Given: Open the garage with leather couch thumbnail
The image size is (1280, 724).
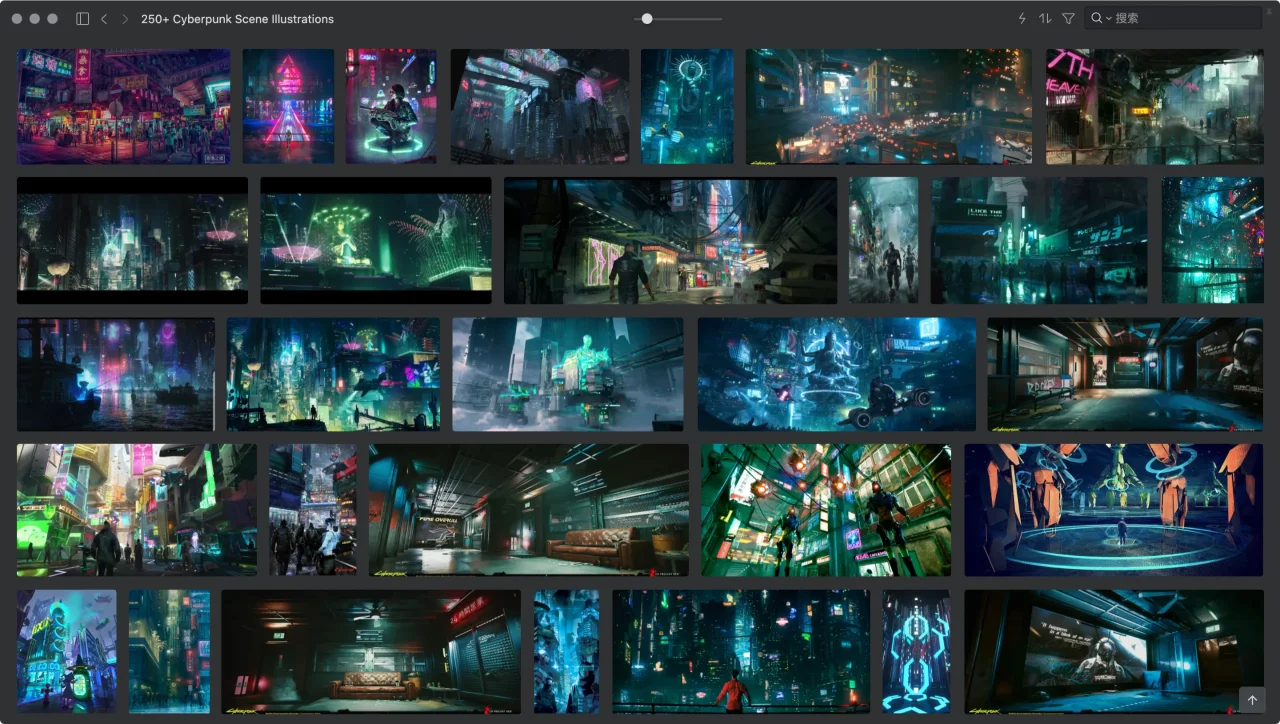Looking at the screenshot, I should coord(529,510).
